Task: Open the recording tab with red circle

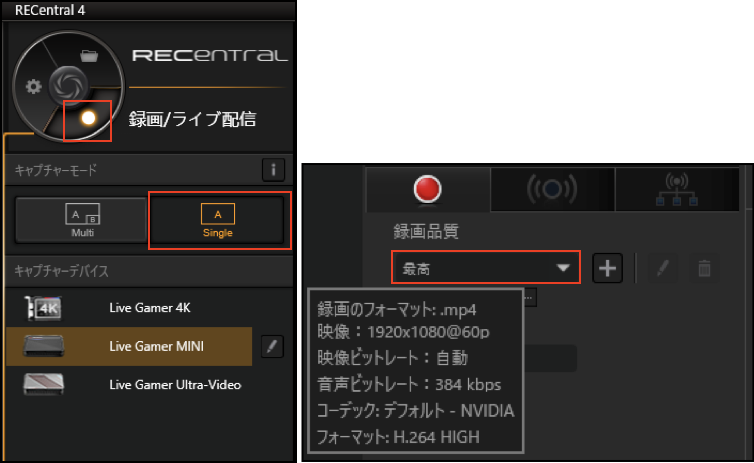Action: pos(427,189)
